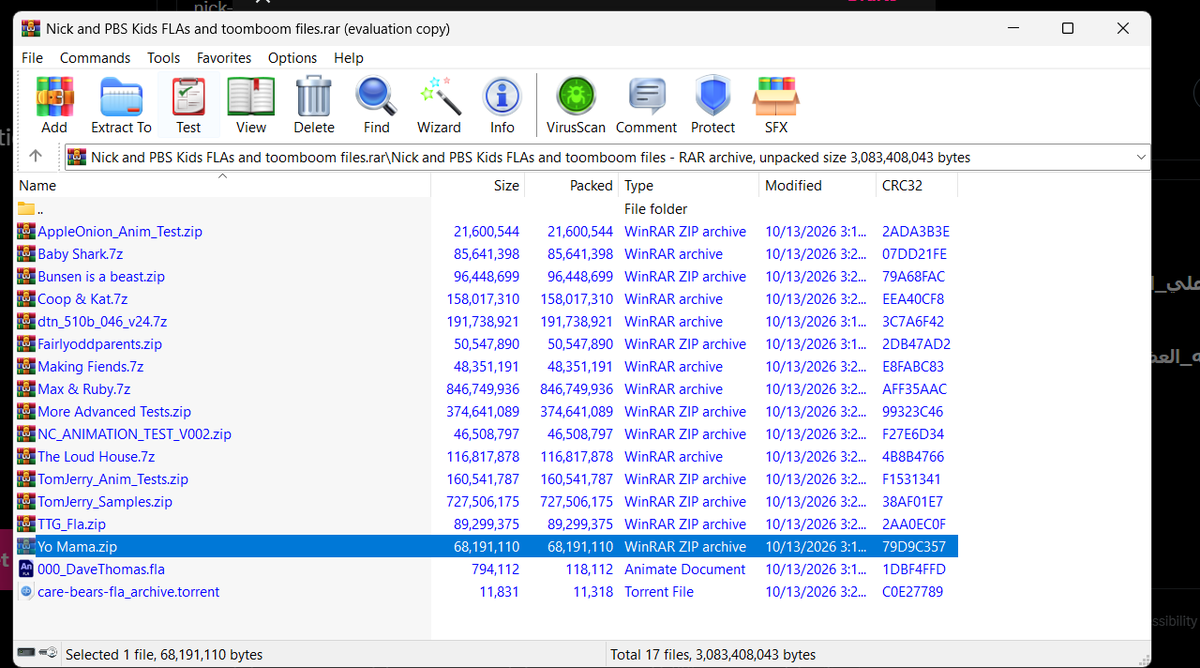The width and height of the screenshot is (1200, 668).
Task: Select the Baby Shark.7z file
Action: pos(487,254)
